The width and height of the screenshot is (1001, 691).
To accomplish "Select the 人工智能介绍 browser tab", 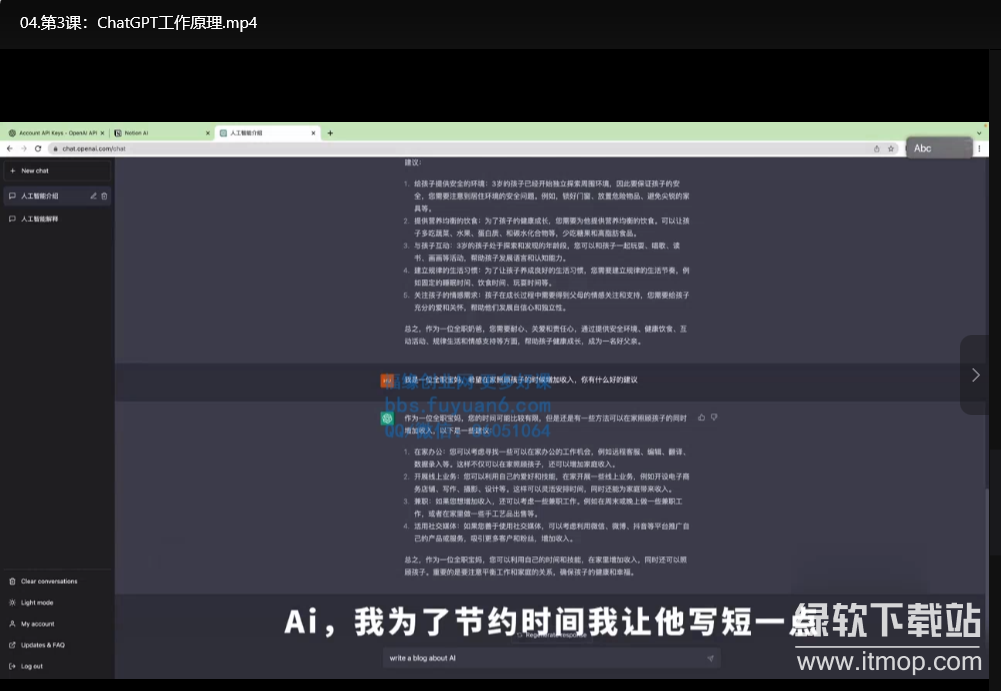I will [267, 133].
